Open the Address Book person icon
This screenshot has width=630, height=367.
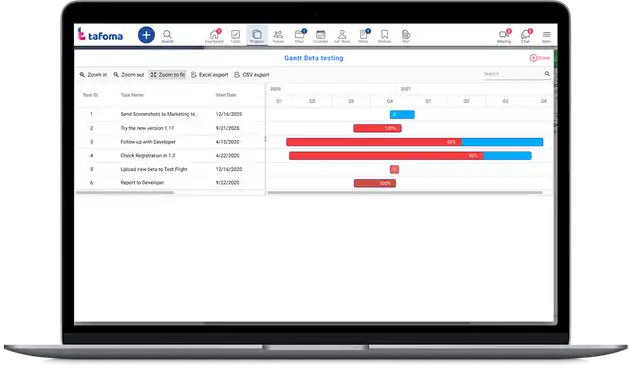(x=342, y=36)
